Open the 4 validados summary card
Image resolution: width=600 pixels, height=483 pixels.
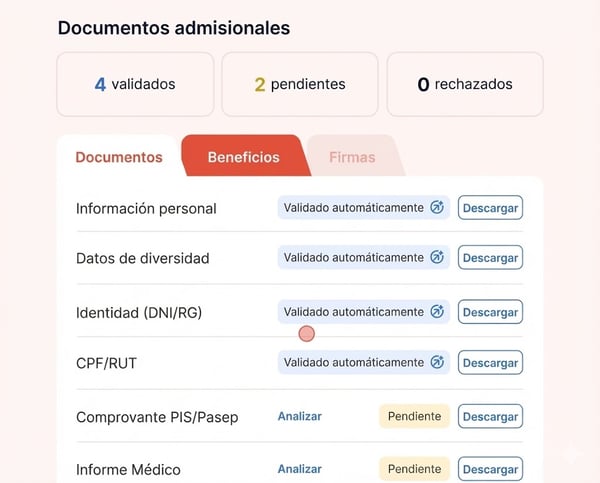(x=135, y=85)
